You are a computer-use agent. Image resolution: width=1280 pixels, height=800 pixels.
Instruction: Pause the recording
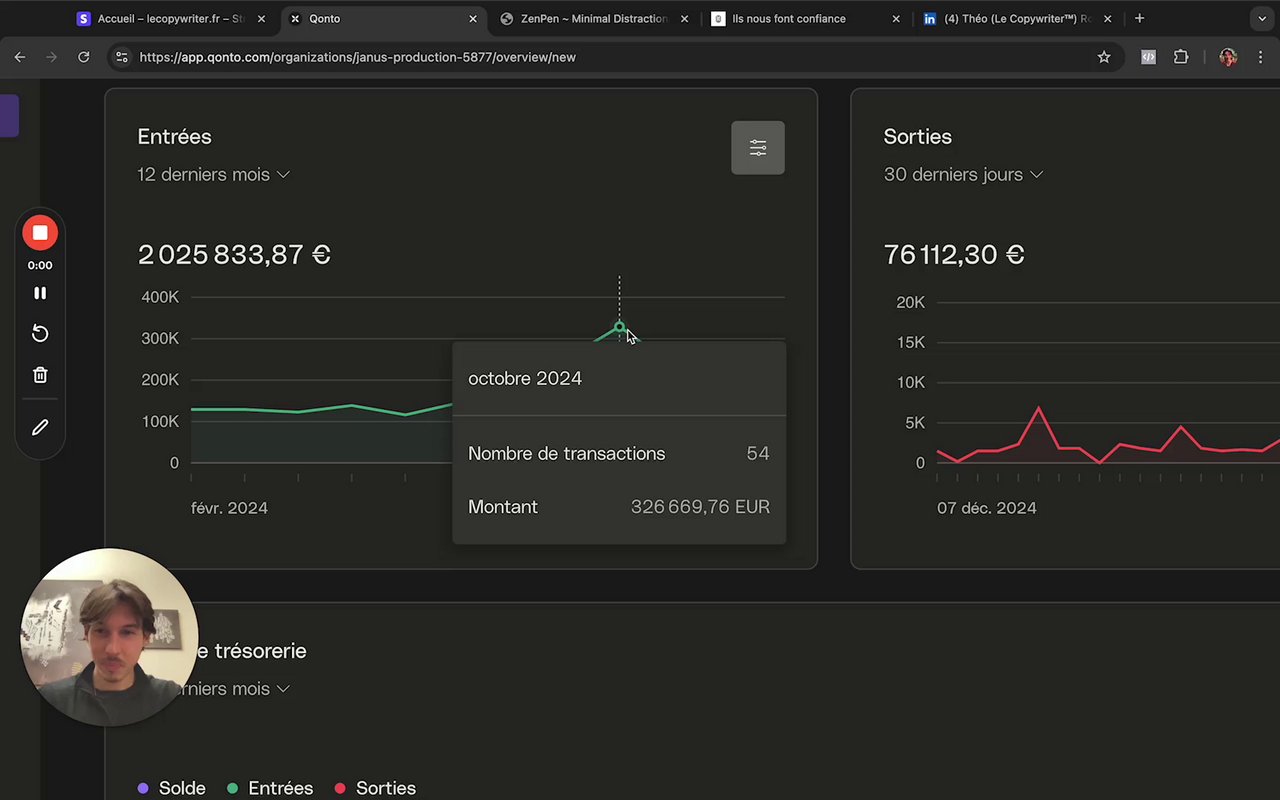tap(40, 293)
